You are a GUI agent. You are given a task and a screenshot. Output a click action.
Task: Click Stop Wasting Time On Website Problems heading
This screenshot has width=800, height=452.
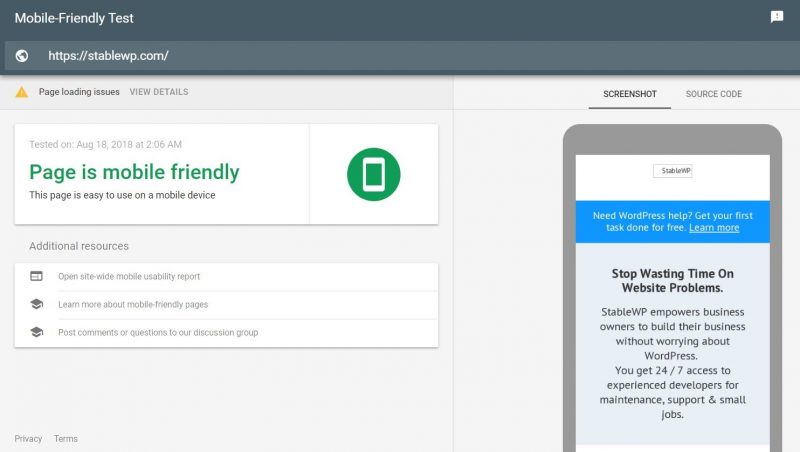click(x=672, y=281)
